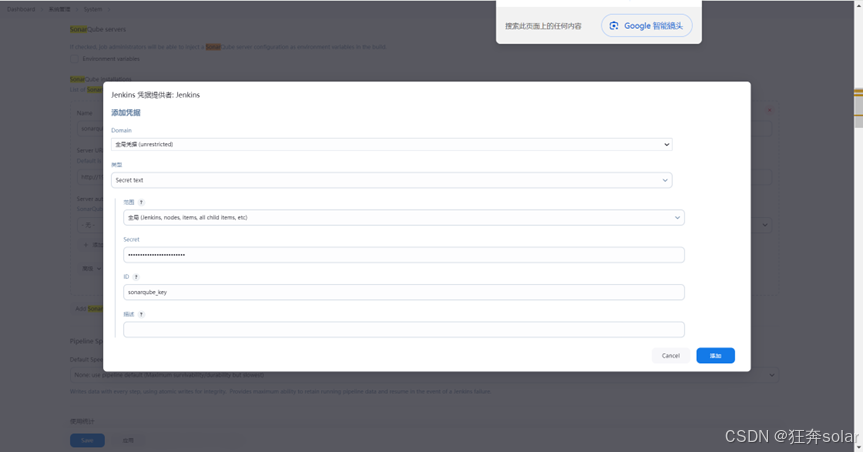
Task: Open System breadcrumb
Action: pos(92,9)
